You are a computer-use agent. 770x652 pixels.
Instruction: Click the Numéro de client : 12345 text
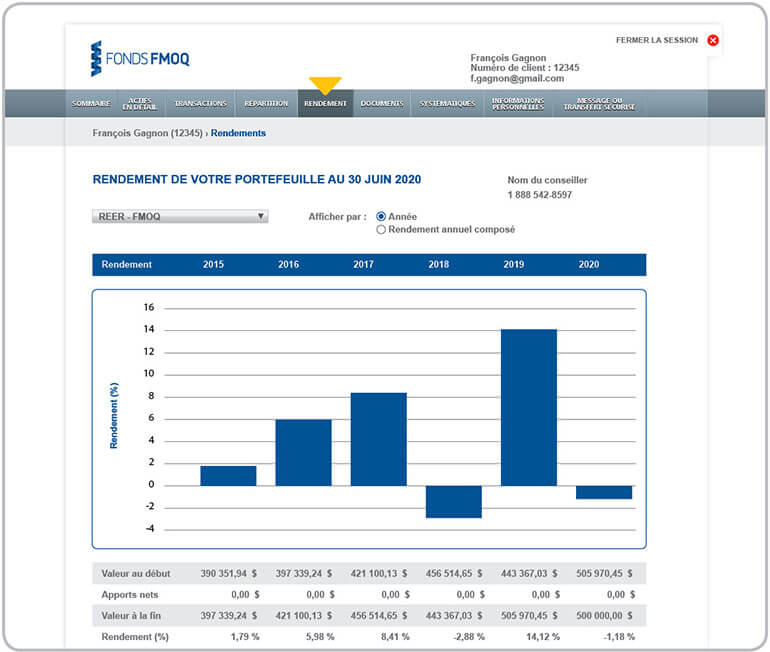524,68
